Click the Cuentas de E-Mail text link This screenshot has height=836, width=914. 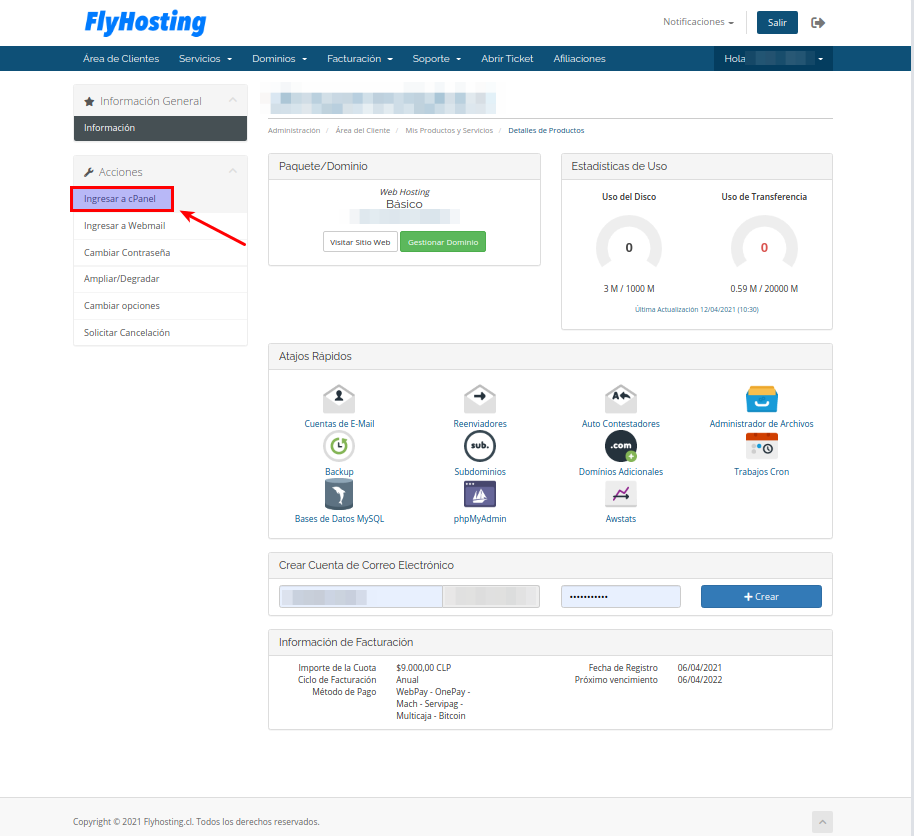(339, 424)
